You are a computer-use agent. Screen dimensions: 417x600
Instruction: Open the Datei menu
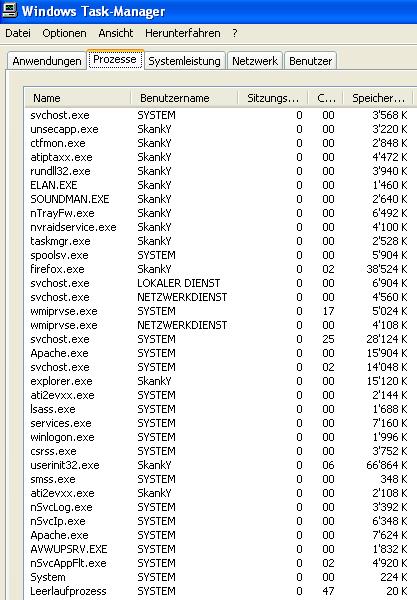tap(18, 33)
